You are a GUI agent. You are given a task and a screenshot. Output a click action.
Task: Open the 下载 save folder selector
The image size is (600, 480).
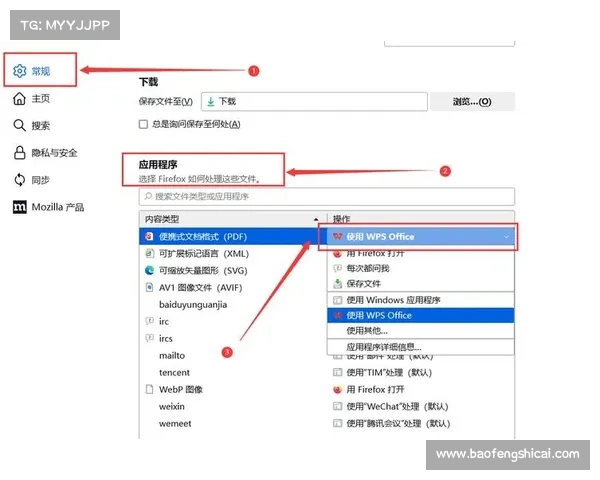[x=313, y=102]
